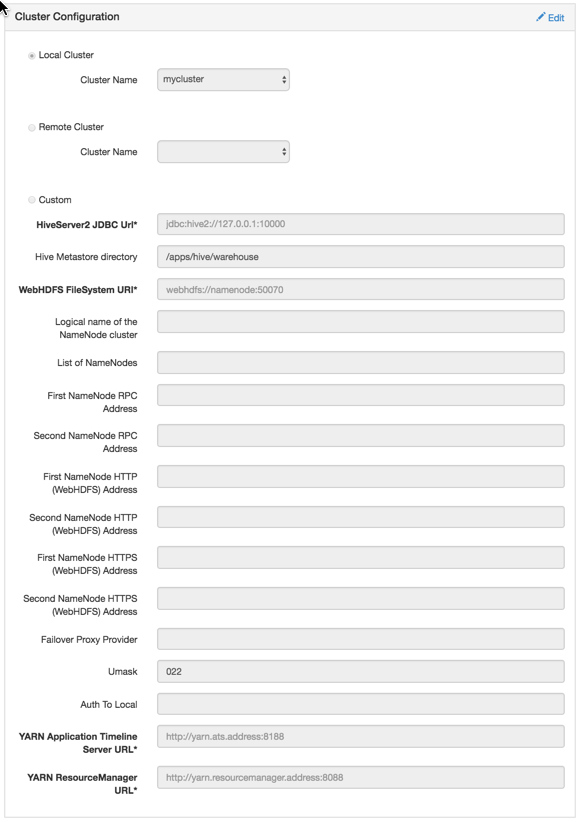
Task: Click the YARN Application Timeline Server URL field
Action: (x=361, y=737)
